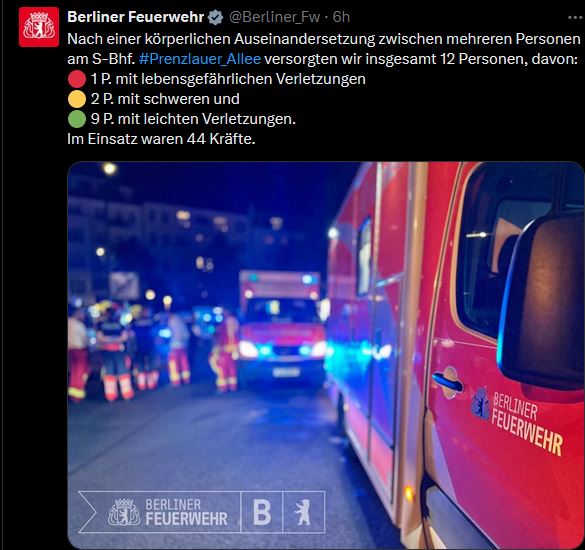Open the @Berliner_Fw handle link
This screenshot has height=550, width=585.
tap(275, 17)
